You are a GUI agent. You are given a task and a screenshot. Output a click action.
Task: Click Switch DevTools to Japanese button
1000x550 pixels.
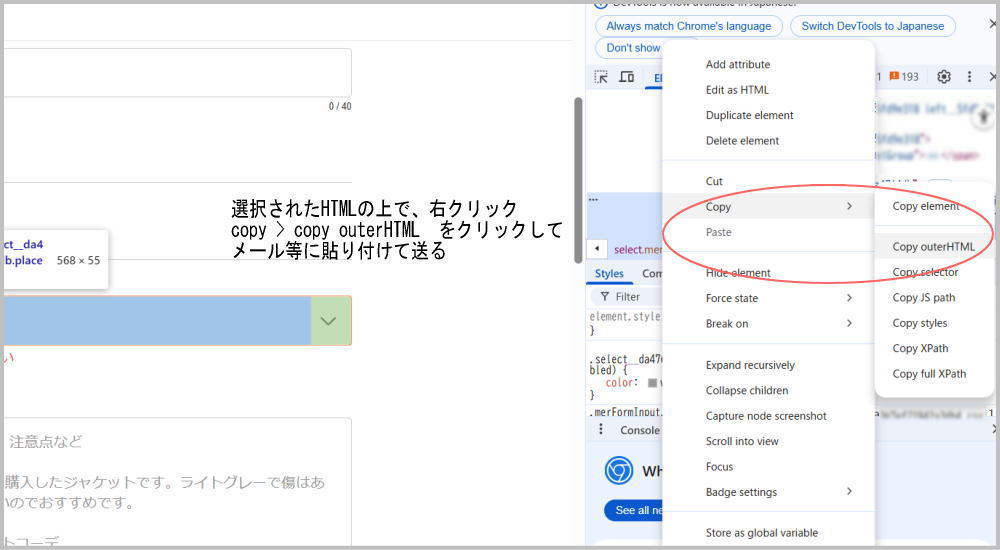[x=872, y=26]
